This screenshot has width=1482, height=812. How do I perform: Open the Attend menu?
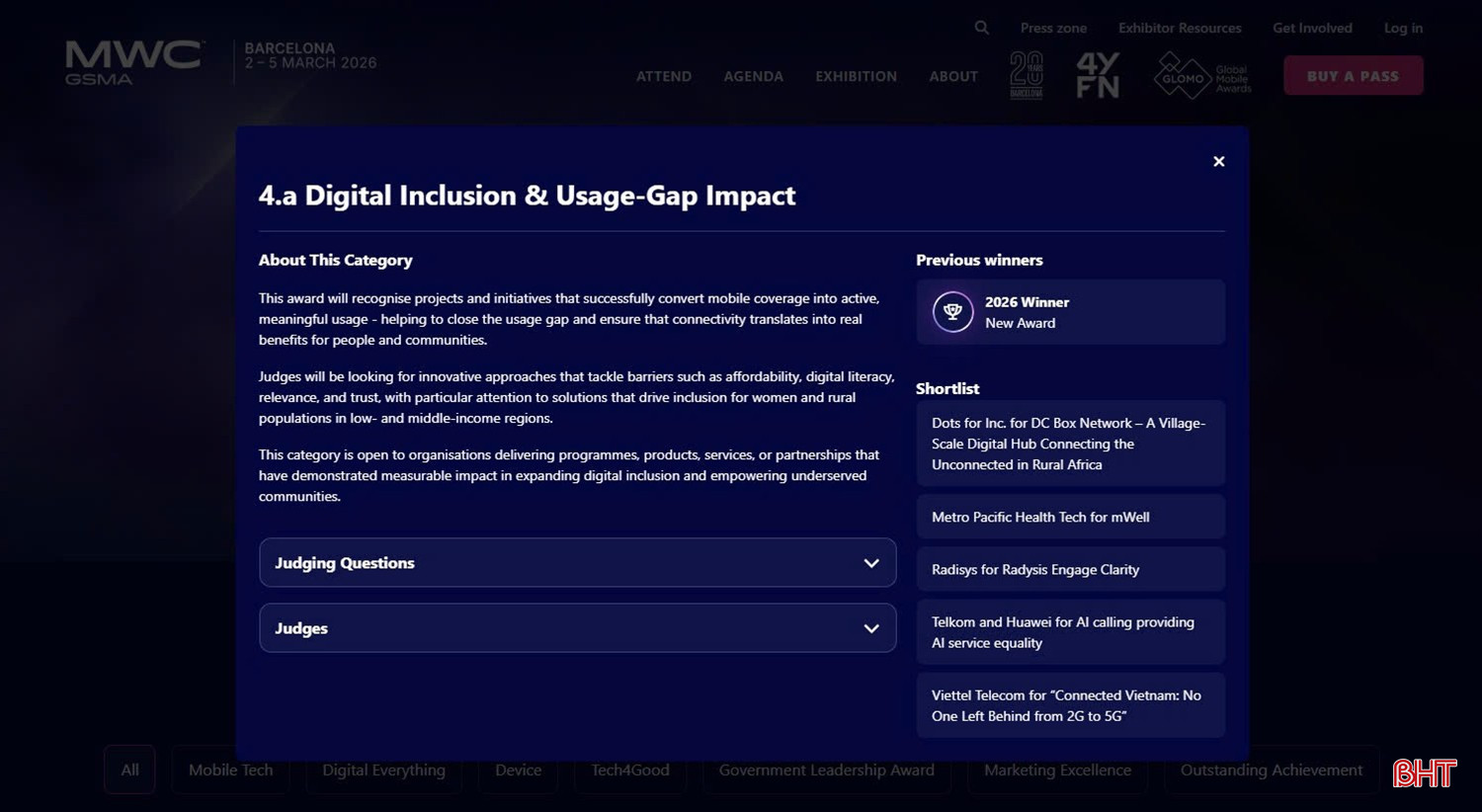tap(664, 76)
